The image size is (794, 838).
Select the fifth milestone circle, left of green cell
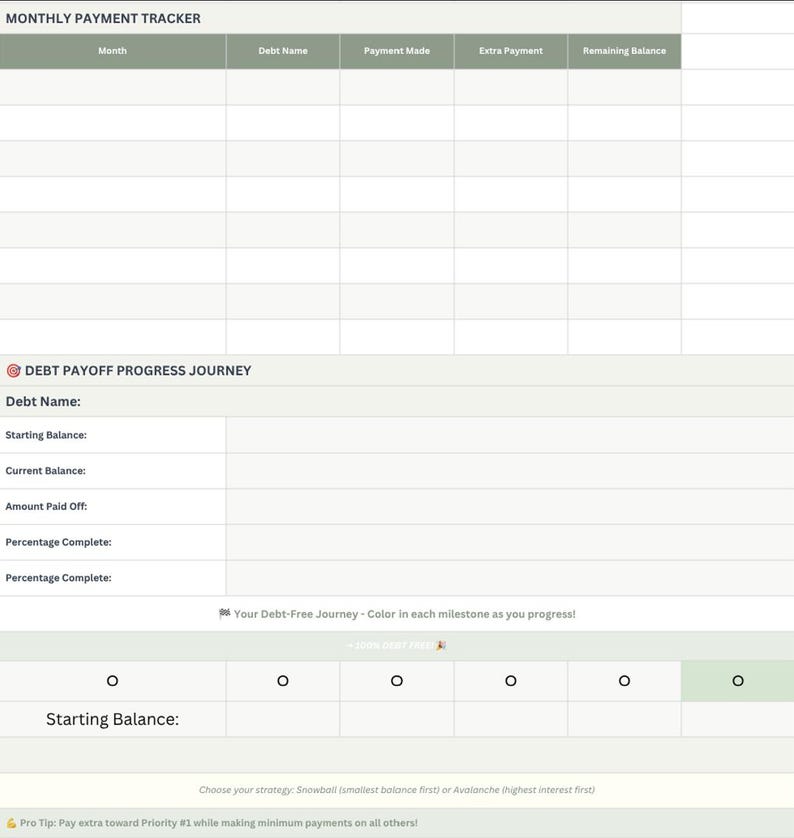click(x=624, y=680)
